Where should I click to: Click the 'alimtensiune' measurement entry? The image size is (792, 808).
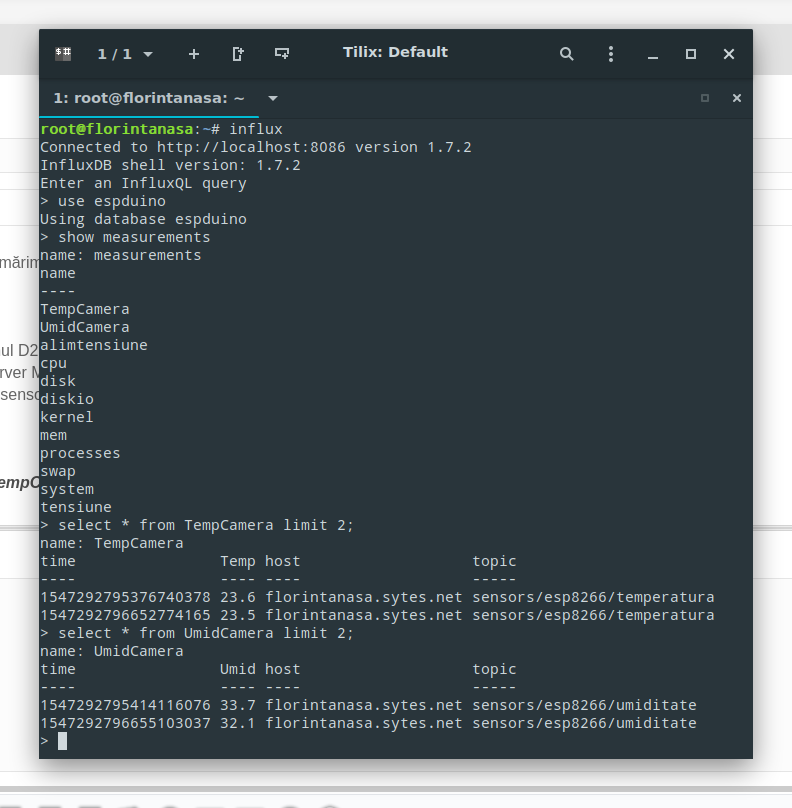click(94, 345)
